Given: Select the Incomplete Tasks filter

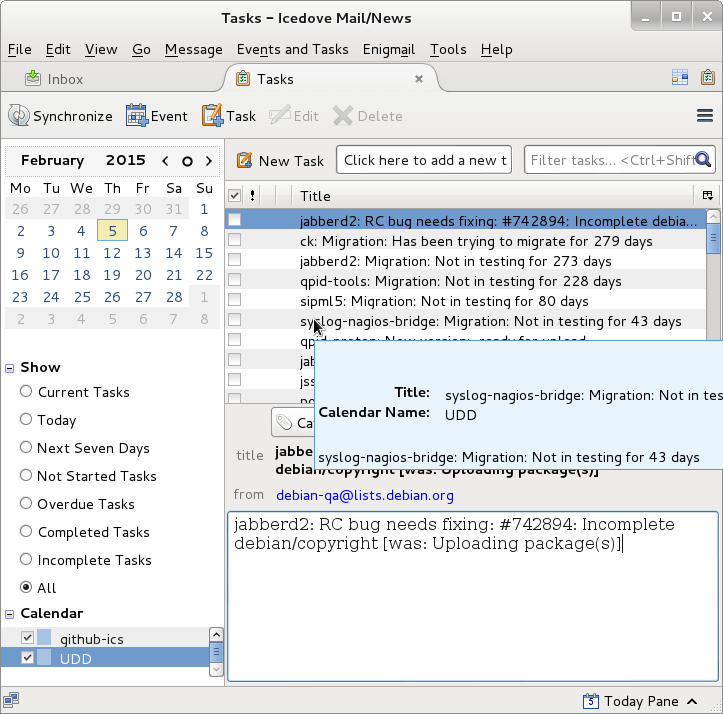Looking at the screenshot, I should 26,559.
